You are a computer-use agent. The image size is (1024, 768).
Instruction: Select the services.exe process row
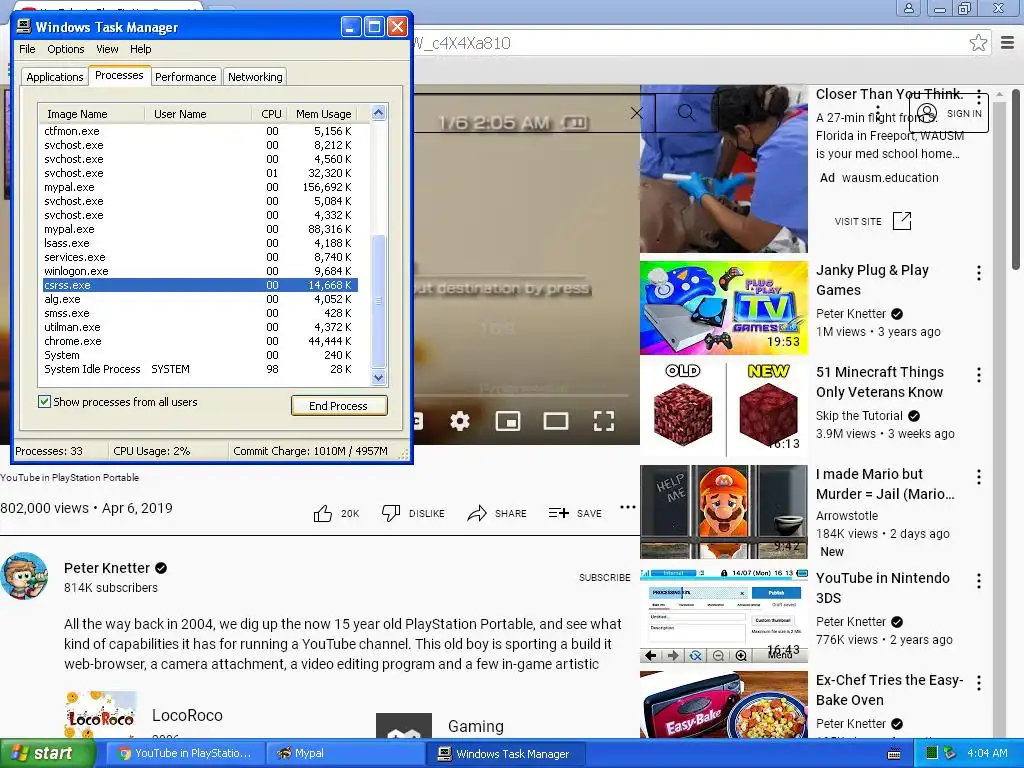pyautogui.click(x=200, y=257)
